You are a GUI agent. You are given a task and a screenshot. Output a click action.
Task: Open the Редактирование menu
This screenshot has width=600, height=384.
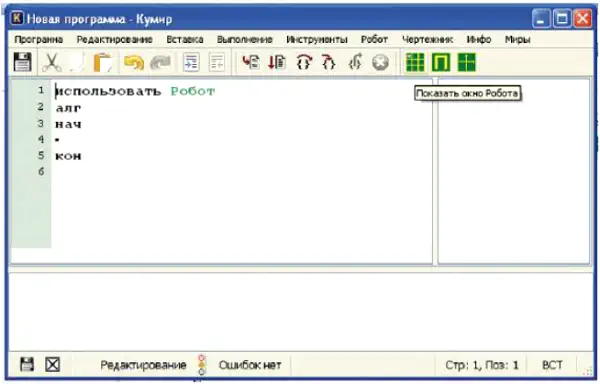tap(114, 39)
